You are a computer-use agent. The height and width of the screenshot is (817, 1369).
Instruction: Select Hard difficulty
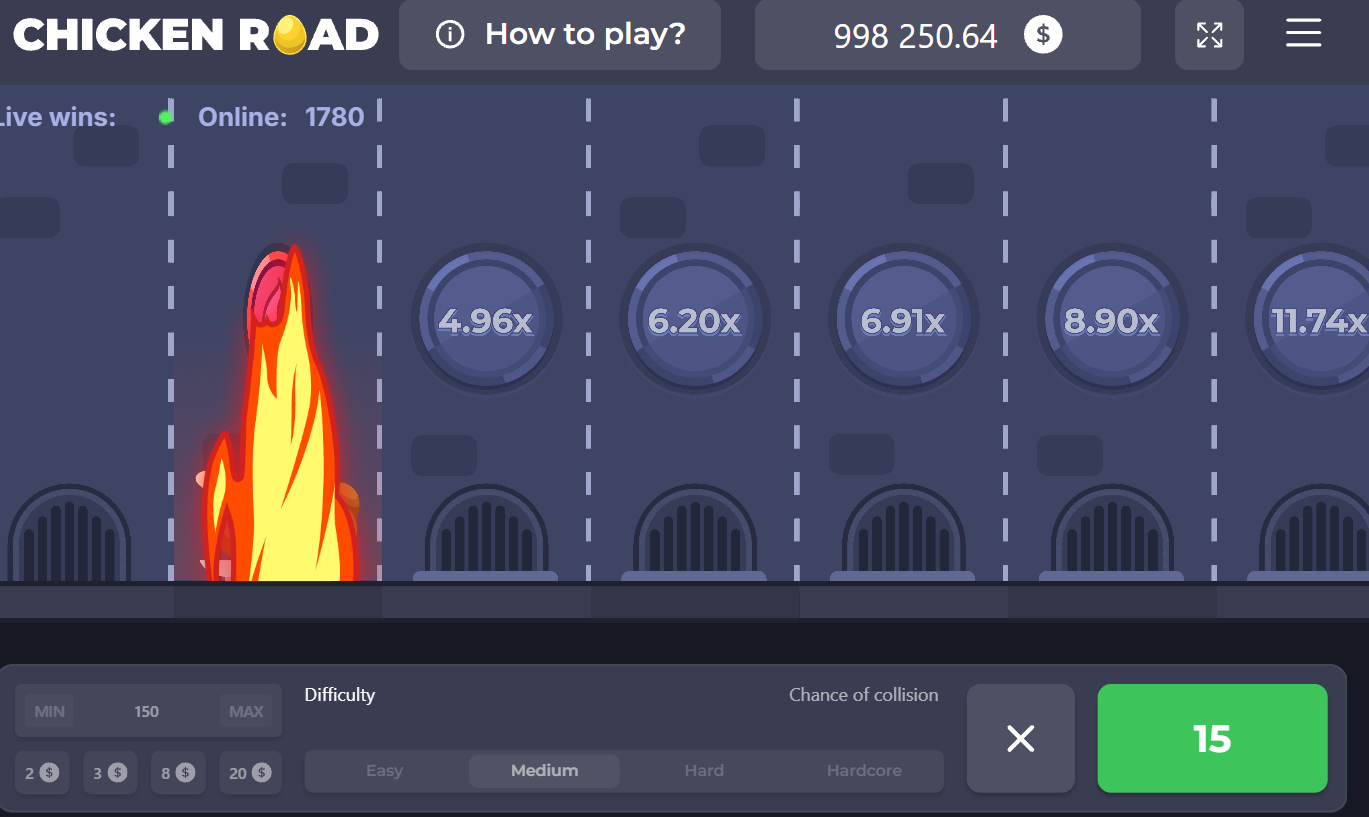coord(704,771)
